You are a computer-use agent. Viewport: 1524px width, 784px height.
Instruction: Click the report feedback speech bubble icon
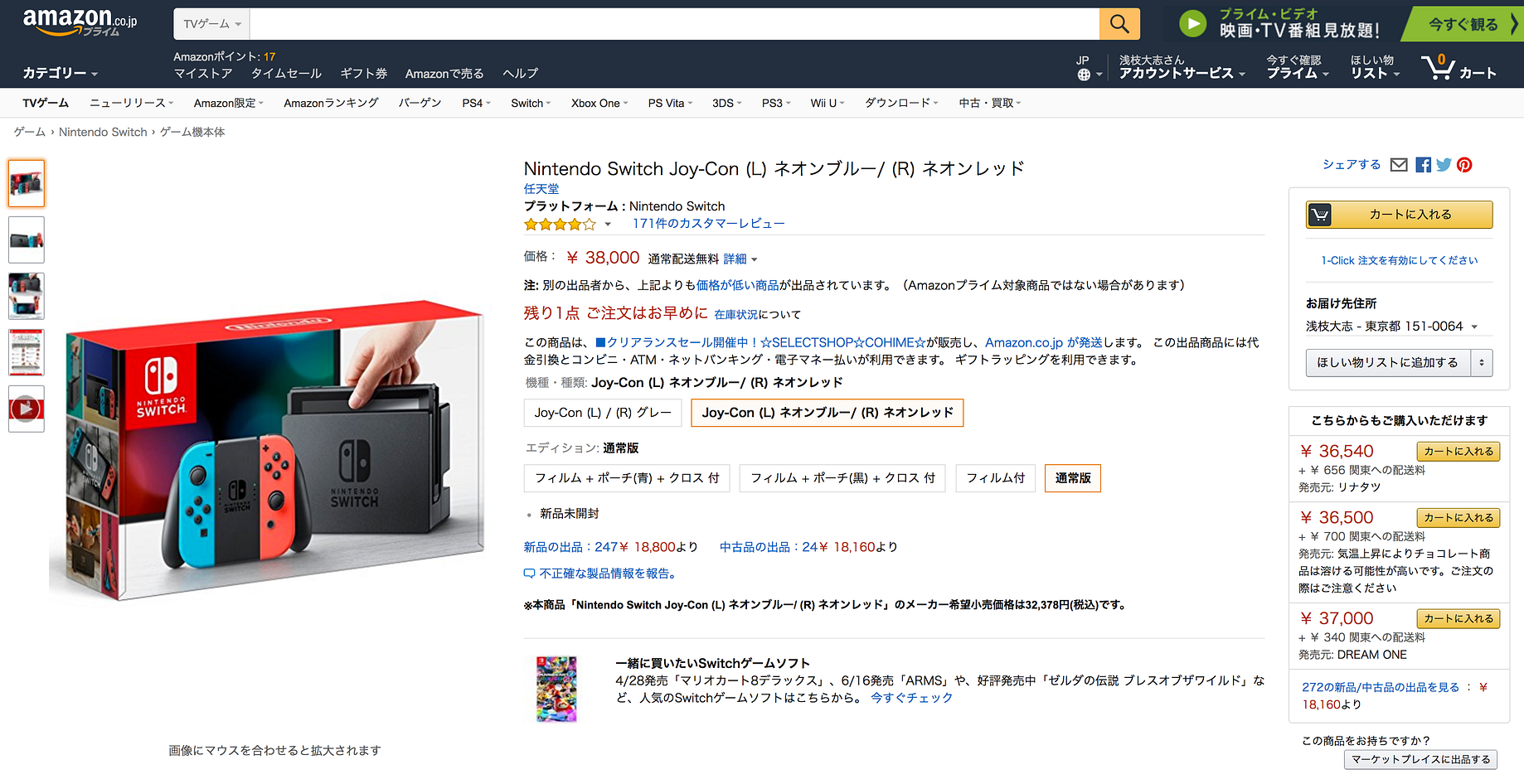(529, 573)
